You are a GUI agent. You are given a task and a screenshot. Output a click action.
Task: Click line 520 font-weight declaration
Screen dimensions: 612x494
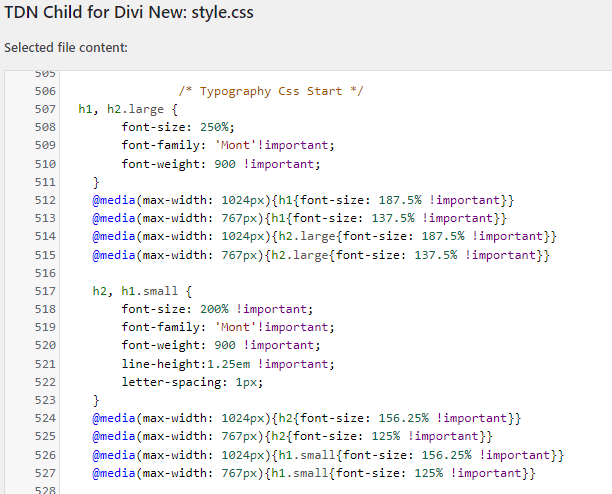pyautogui.click(x=221, y=345)
